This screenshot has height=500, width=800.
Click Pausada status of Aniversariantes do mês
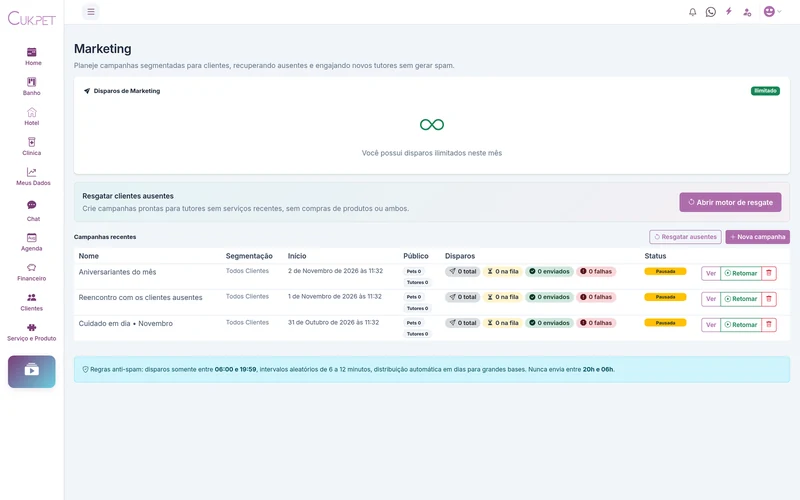(665, 271)
